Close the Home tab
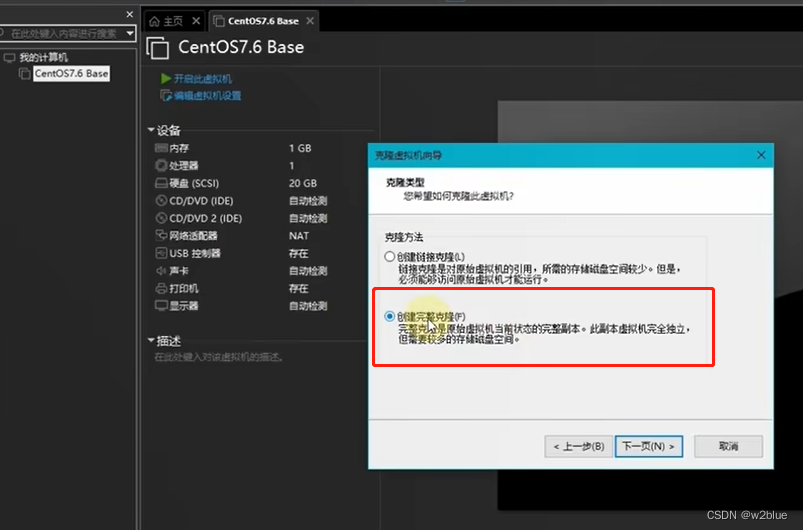Image resolution: width=803 pixels, height=530 pixels. tap(196, 21)
